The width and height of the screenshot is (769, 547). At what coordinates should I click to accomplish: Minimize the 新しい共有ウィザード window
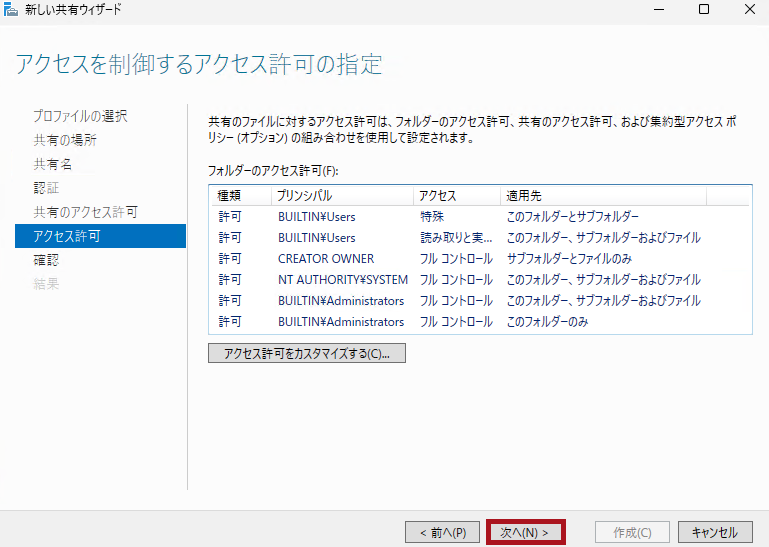[659, 9]
